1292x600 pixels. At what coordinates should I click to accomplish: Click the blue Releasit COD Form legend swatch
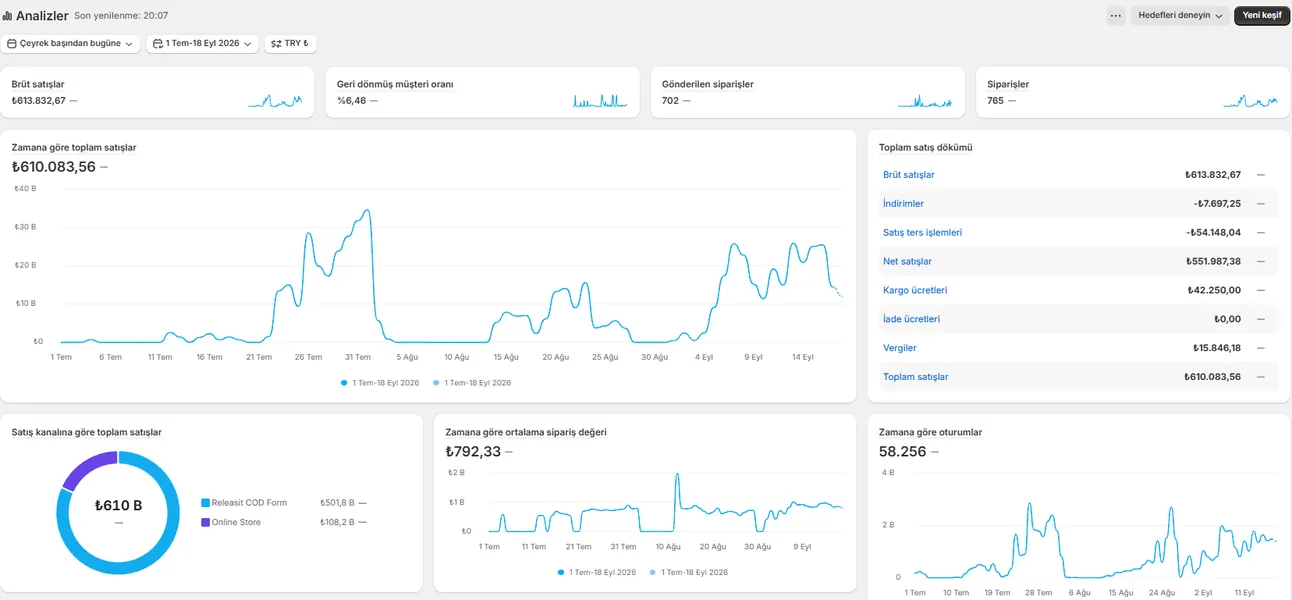[205, 503]
